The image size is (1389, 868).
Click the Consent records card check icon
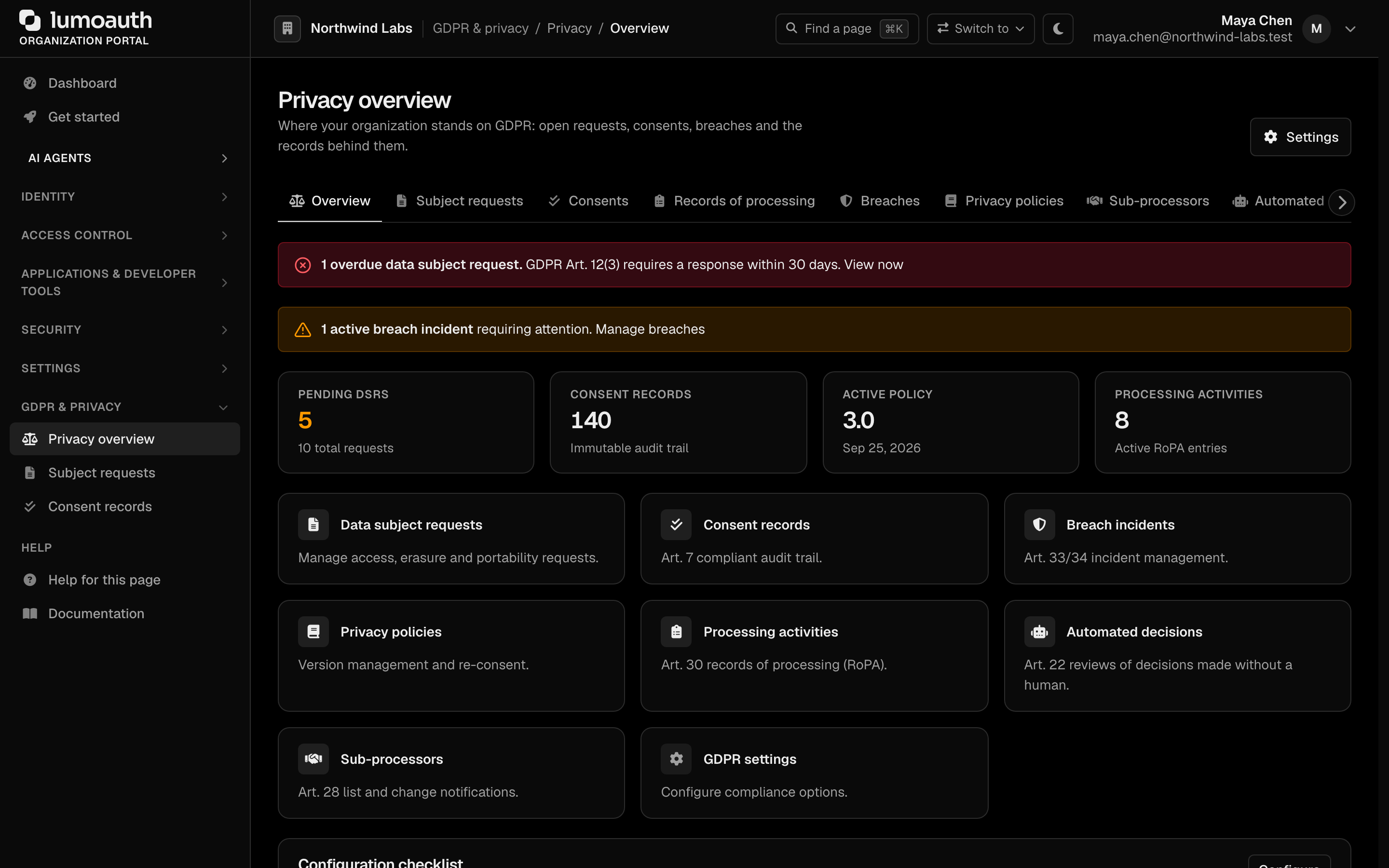click(x=676, y=525)
